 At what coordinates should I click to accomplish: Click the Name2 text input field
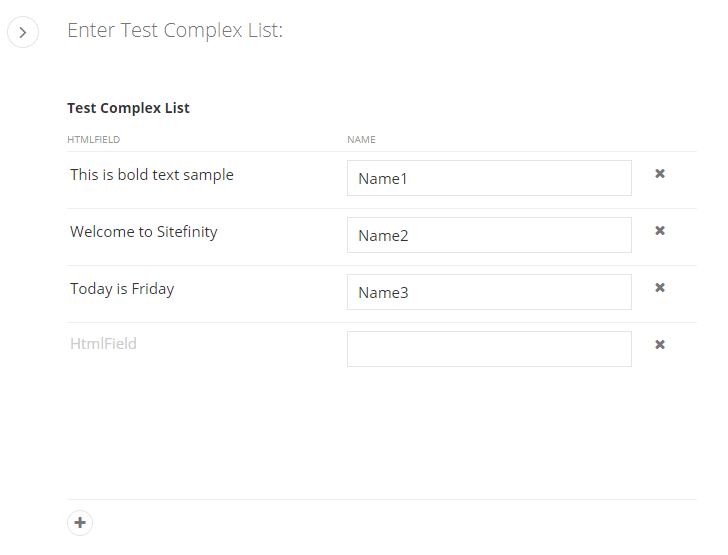click(489, 235)
